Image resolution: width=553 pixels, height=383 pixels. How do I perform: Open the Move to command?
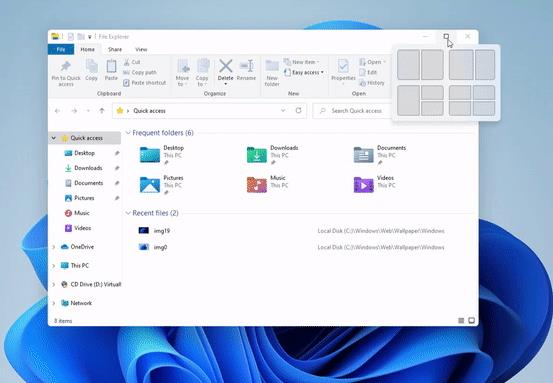[182, 73]
